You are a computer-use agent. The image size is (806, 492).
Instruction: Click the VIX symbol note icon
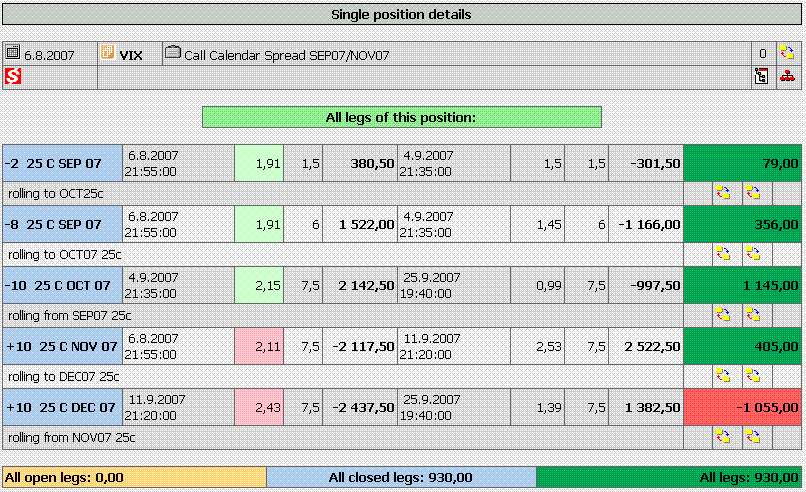(107, 54)
